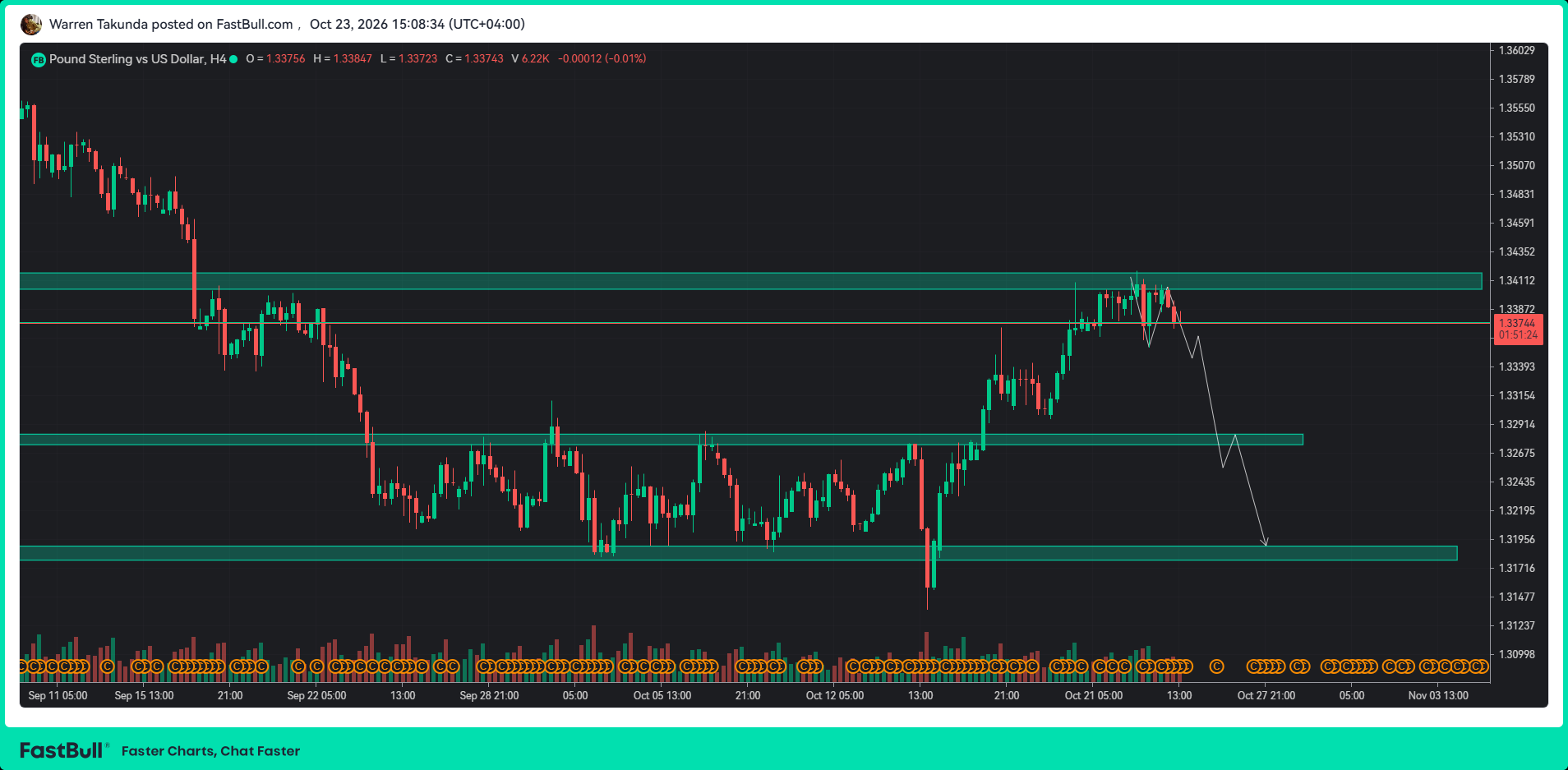Click the low value 1.33723
Viewport: 1568px width, 770px height.
pos(417,59)
